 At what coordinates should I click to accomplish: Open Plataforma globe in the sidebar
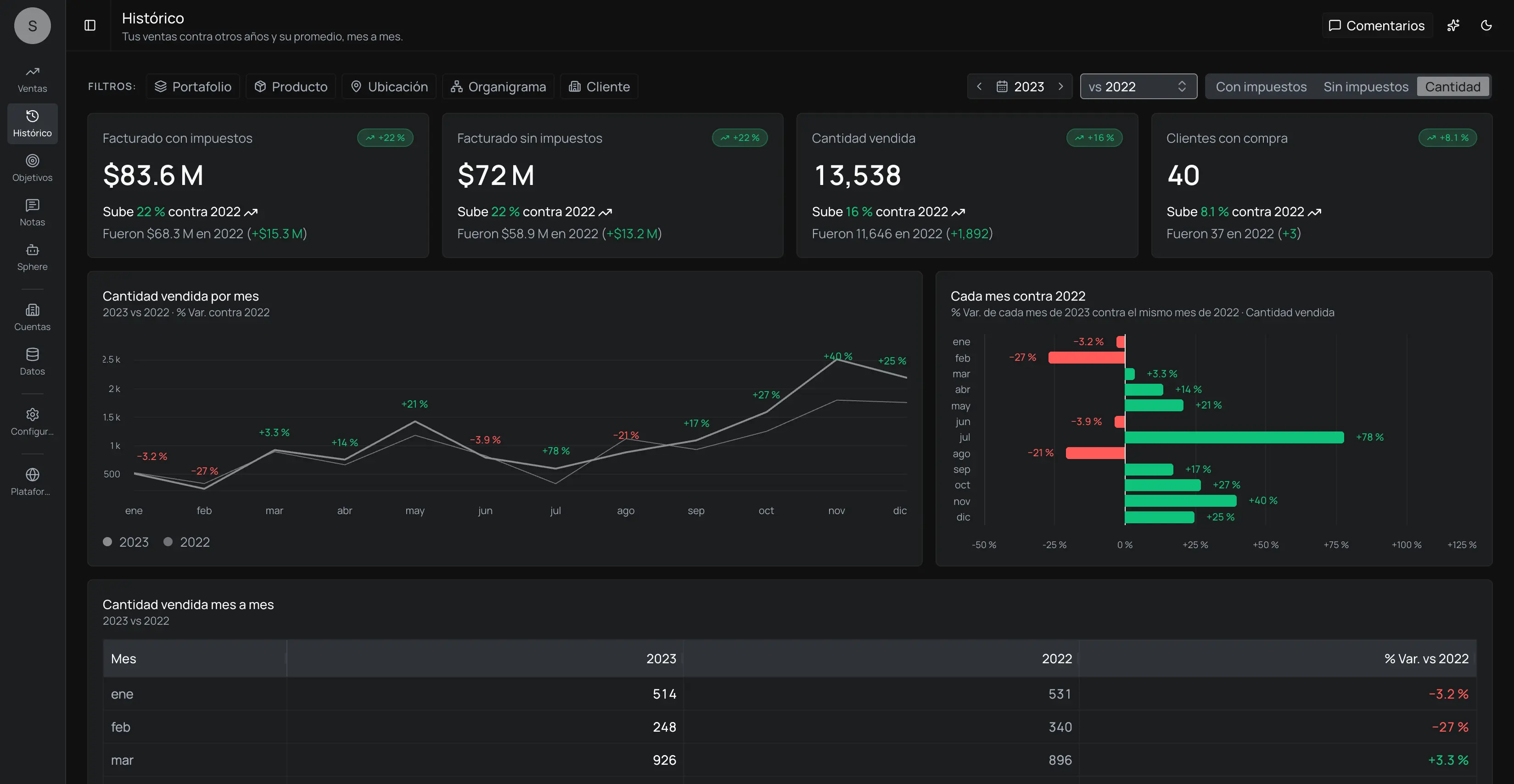[32, 482]
